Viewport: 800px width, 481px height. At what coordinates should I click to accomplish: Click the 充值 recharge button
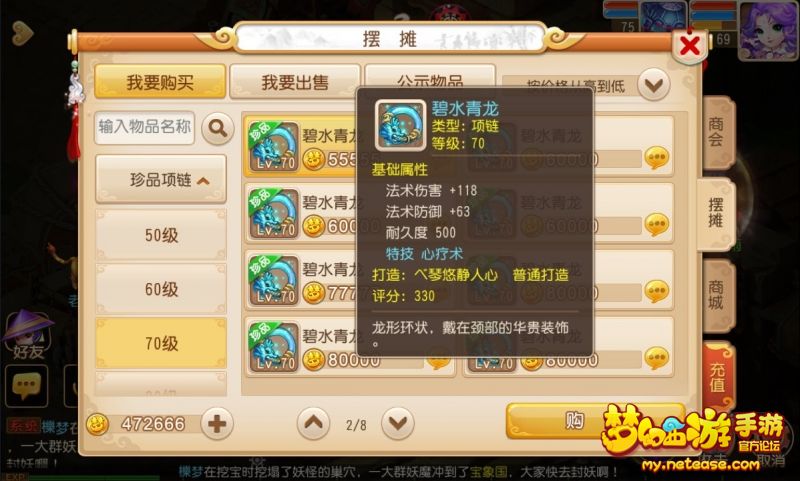click(x=717, y=376)
